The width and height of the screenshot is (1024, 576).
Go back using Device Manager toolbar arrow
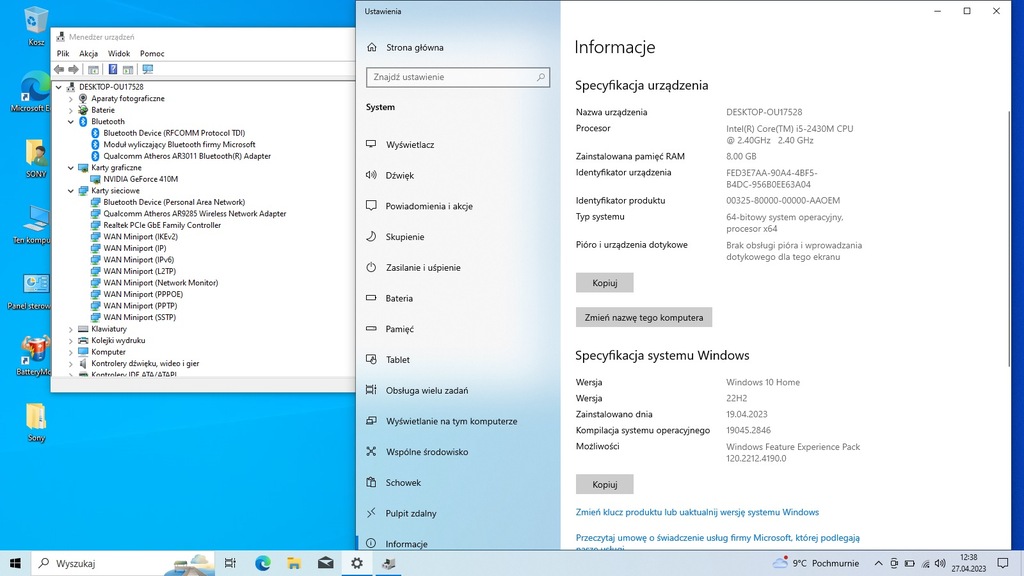[x=59, y=69]
